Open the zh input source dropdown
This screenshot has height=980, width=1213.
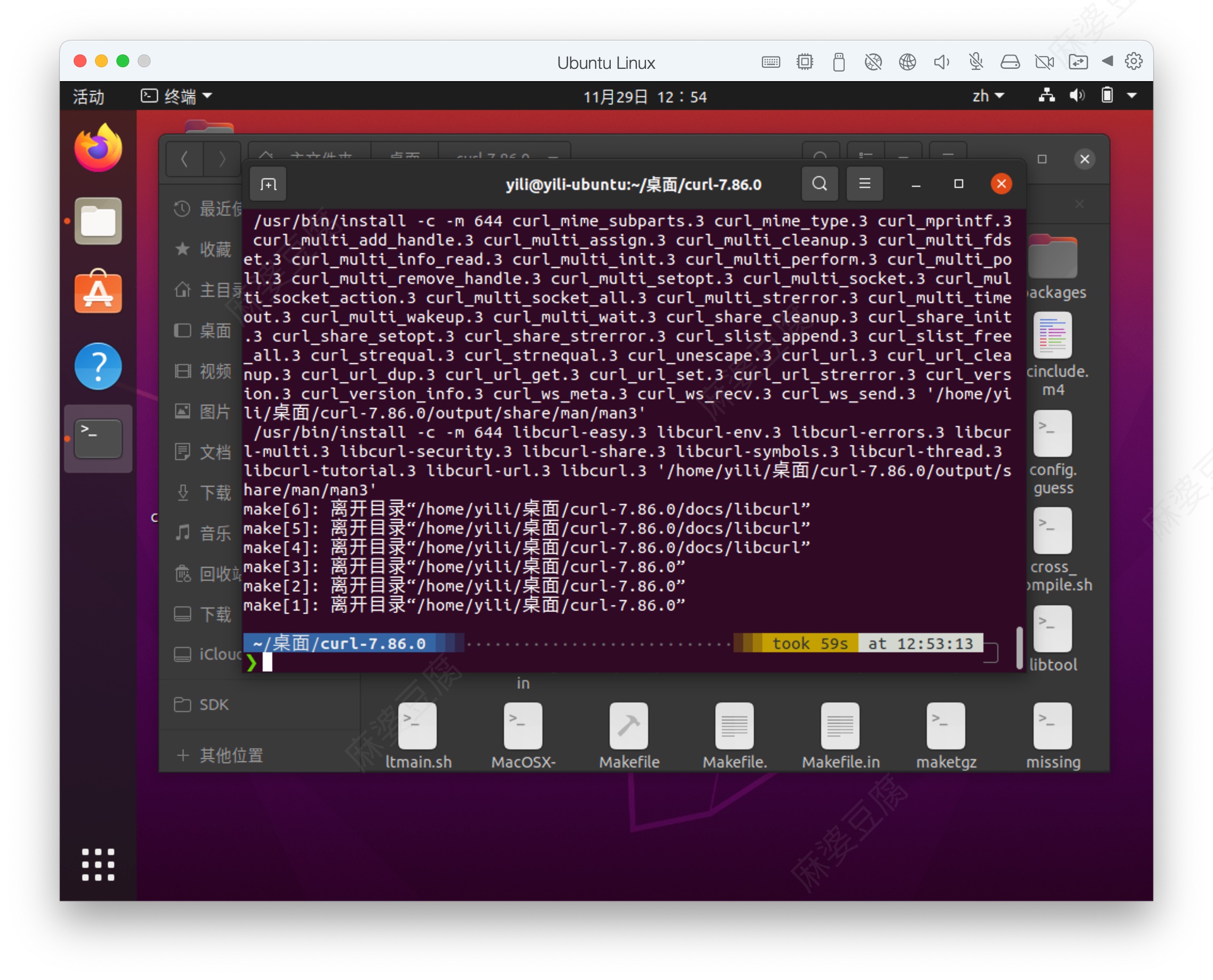[988, 96]
